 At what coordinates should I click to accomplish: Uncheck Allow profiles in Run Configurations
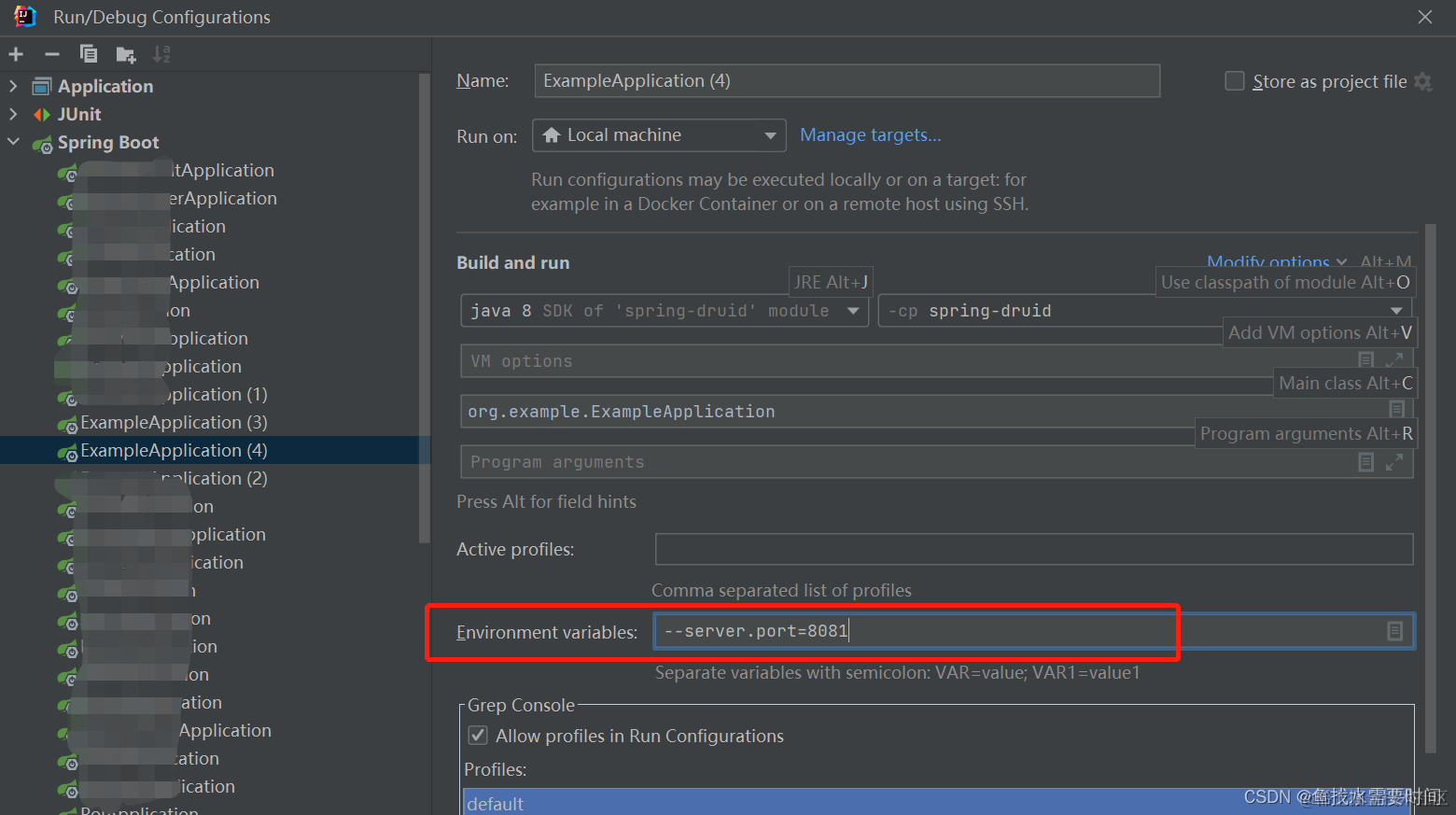click(478, 736)
